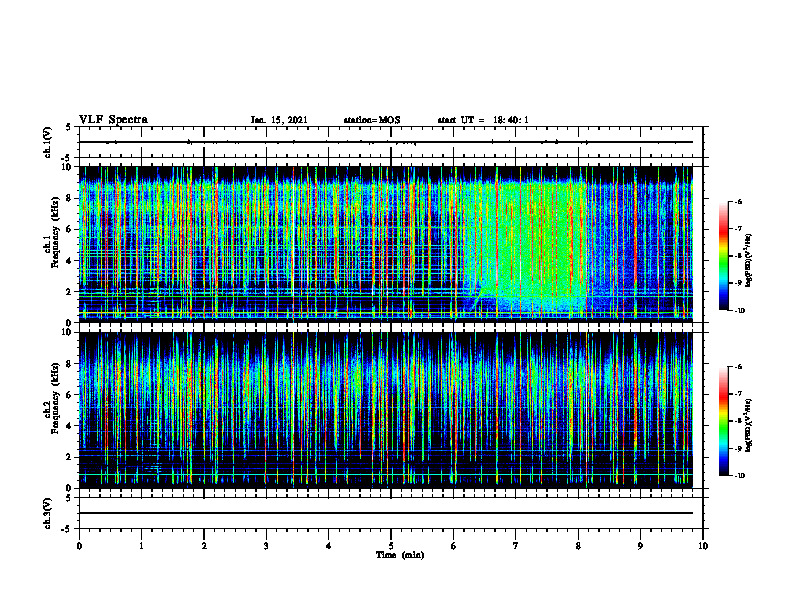Click the ch.1 color bar 'log(PSD)' label

click(x=749, y=261)
